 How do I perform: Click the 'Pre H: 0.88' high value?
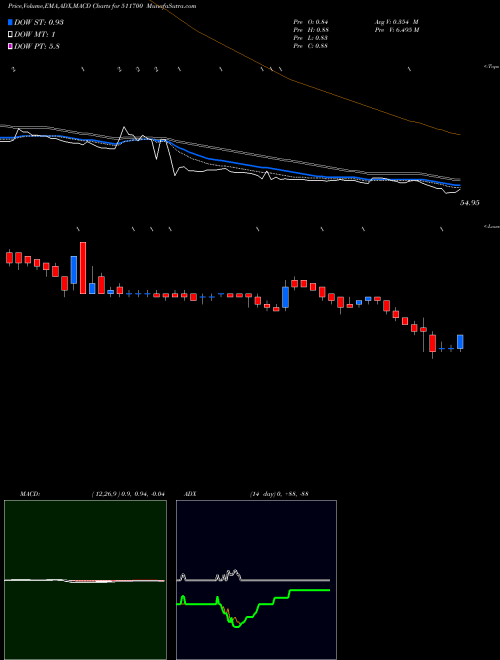(x=311, y=30)
